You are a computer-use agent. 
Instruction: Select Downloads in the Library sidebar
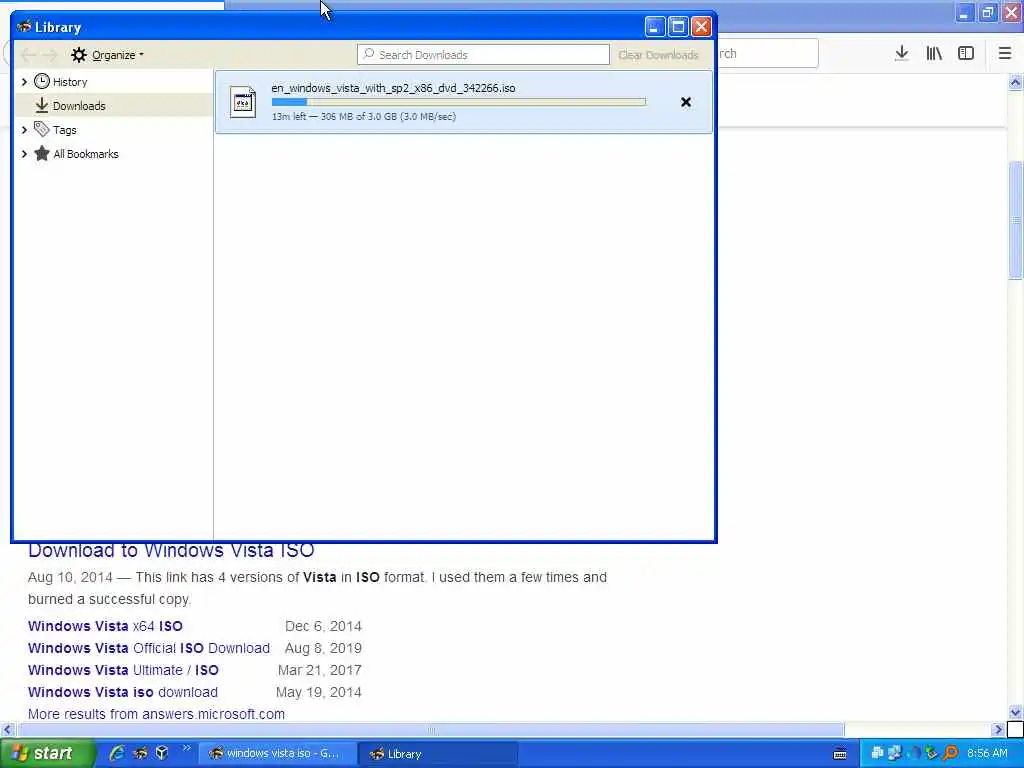[x=79, y=106]
